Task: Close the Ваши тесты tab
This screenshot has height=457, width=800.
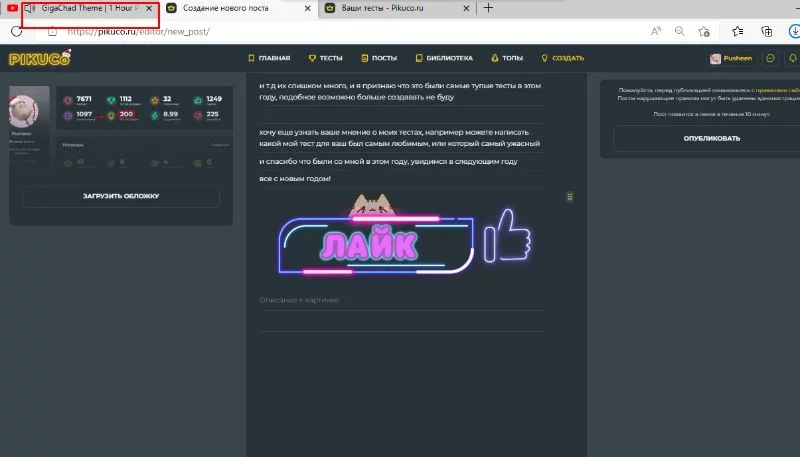Action: click(x=466, y=9)
